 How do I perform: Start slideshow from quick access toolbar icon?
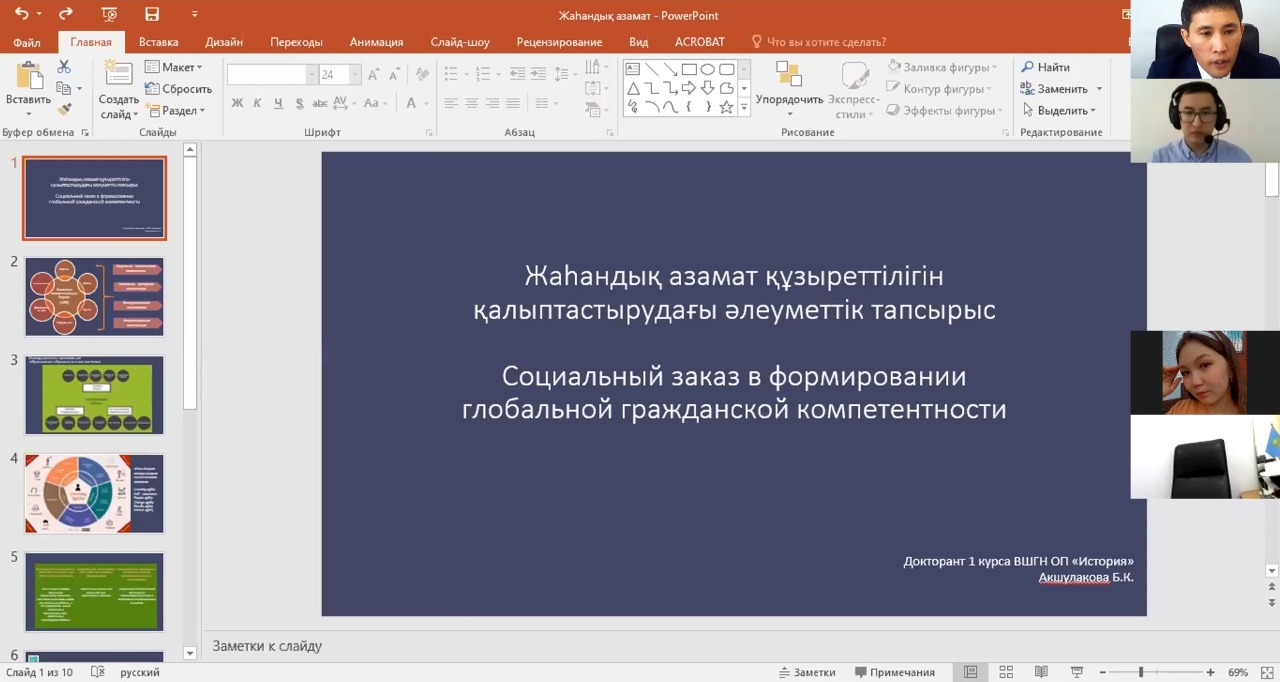(109, 14)
